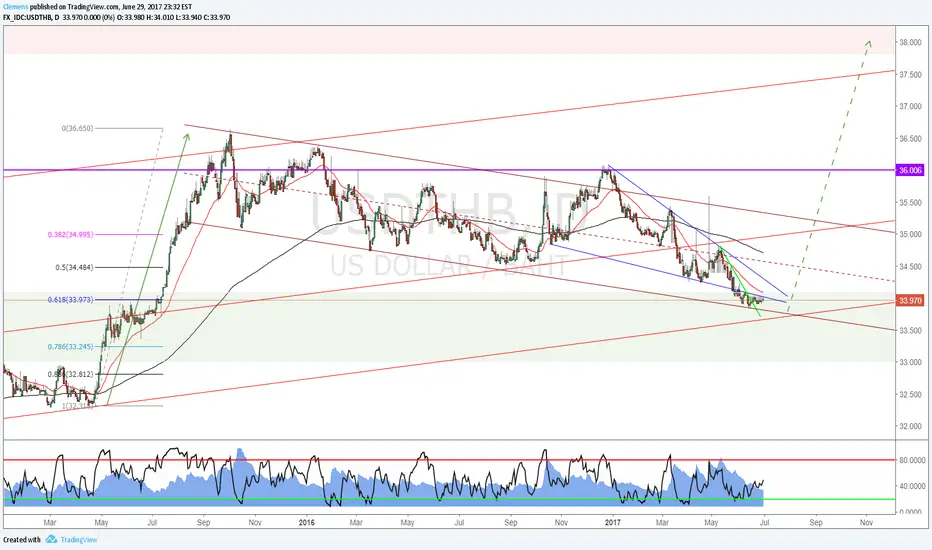Click the 38.000 price axis value

tap(910, 42)
